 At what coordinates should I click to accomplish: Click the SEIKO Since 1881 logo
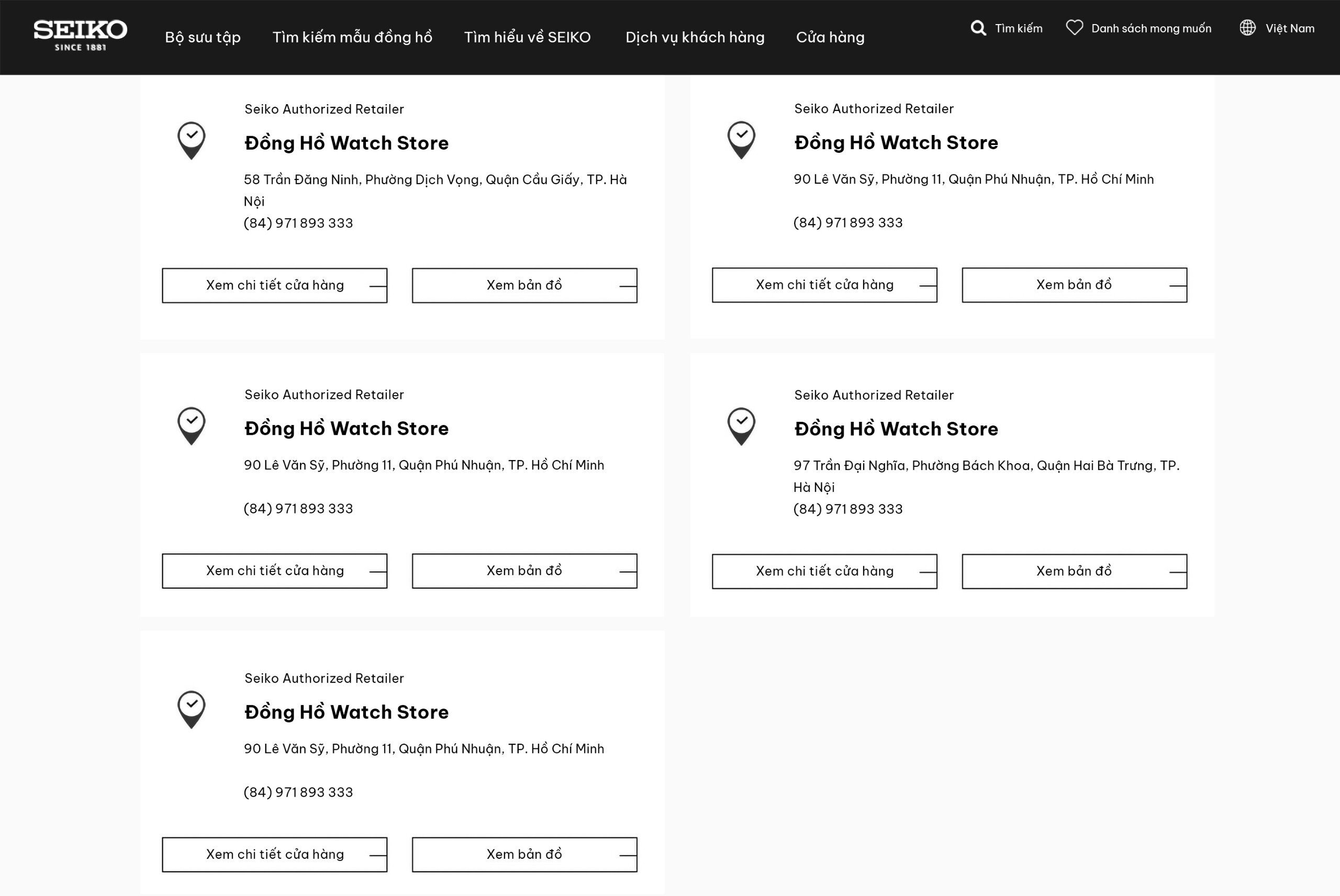pos(80,36)
